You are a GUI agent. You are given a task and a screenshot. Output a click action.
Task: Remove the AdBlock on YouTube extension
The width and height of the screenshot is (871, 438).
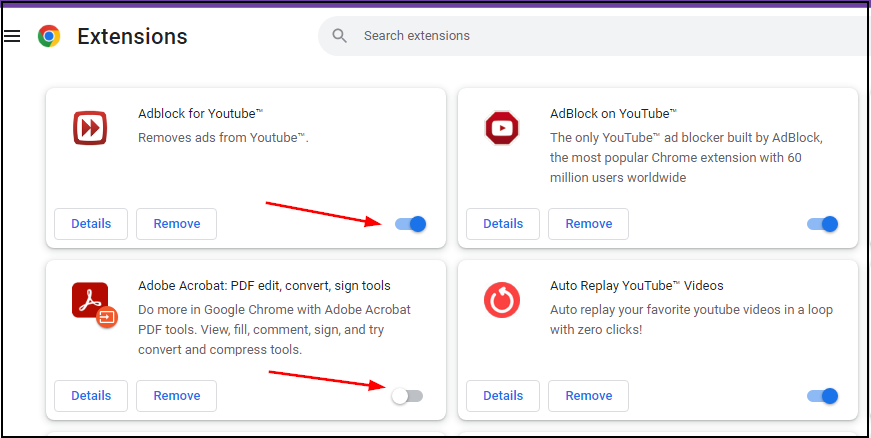point(588,224)
